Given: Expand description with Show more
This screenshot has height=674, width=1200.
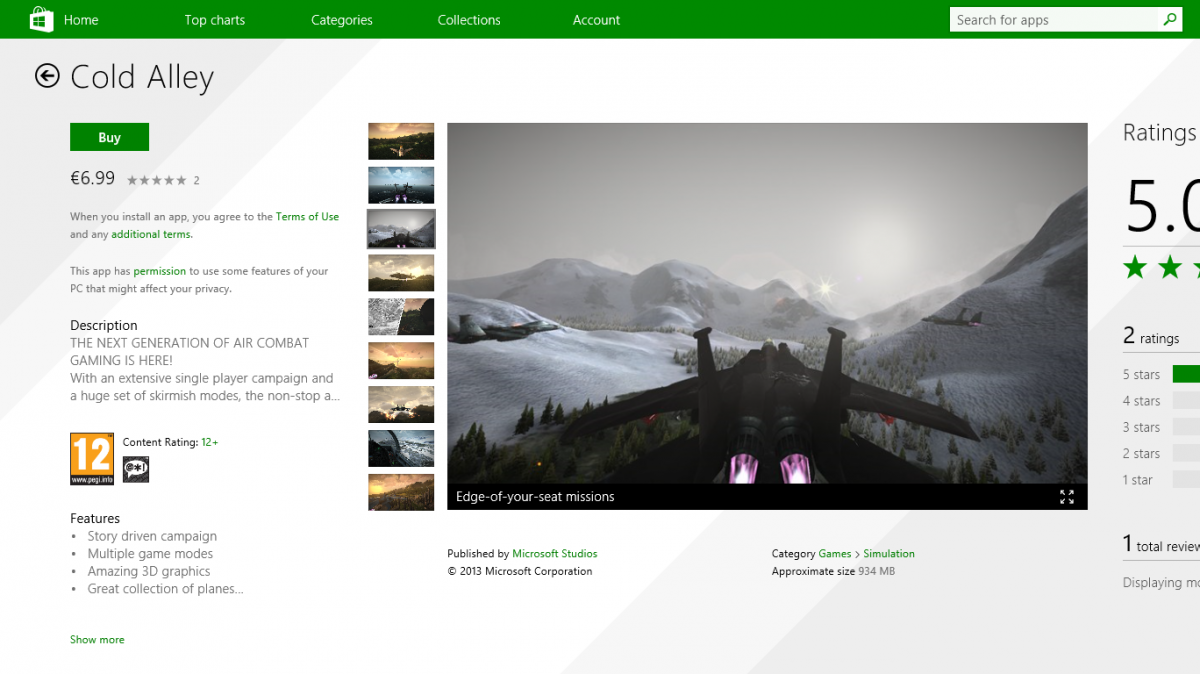Looking at the screenshot, I should 97,640.
